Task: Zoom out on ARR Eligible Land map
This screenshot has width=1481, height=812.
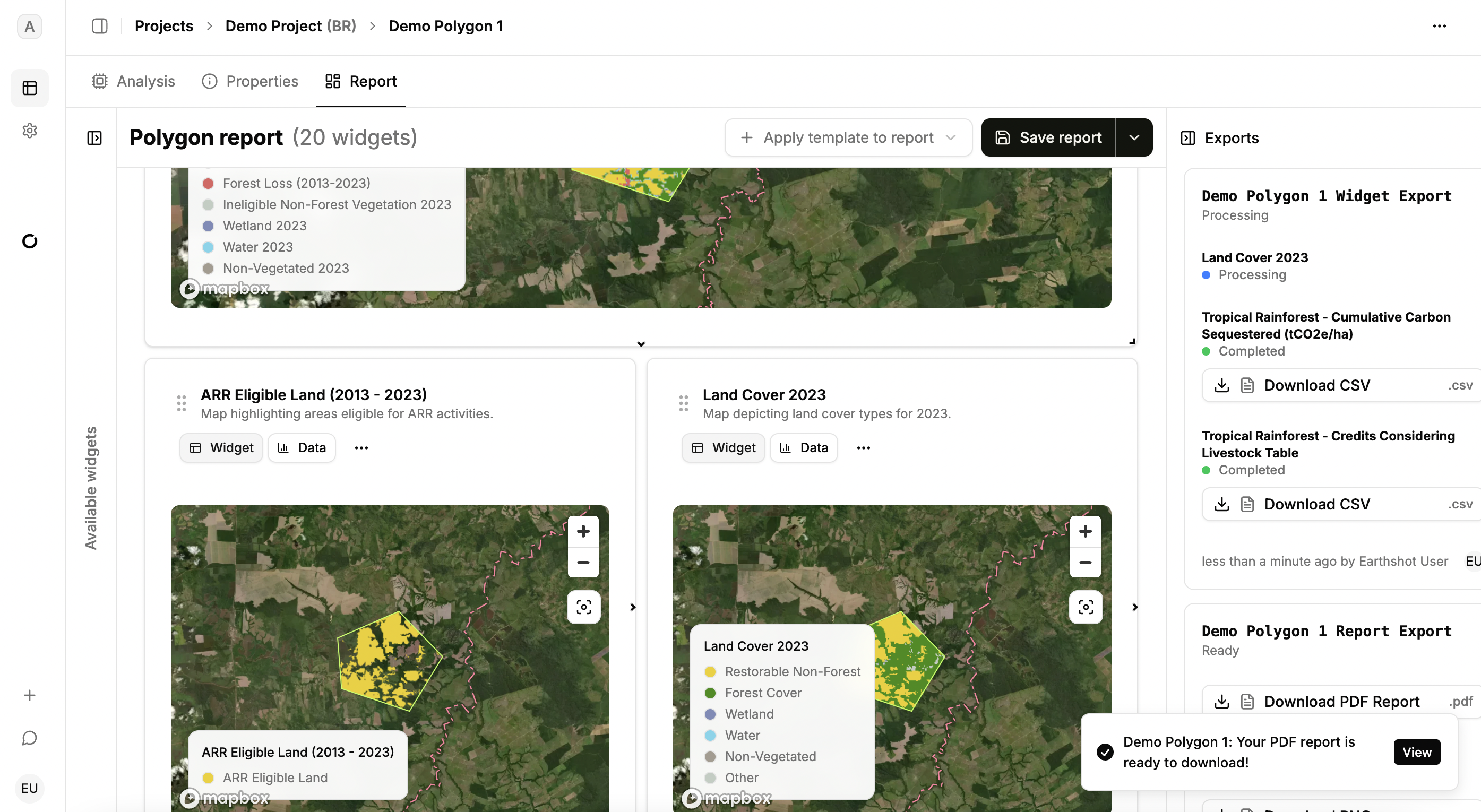Action: [x=583, y=562]
